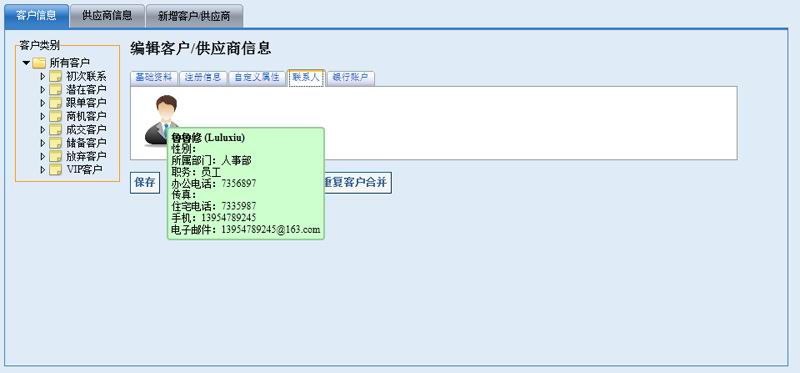The image size is (800, 373).
Task: Click the 商机客户 folder icon
Action: coord(56,116)
